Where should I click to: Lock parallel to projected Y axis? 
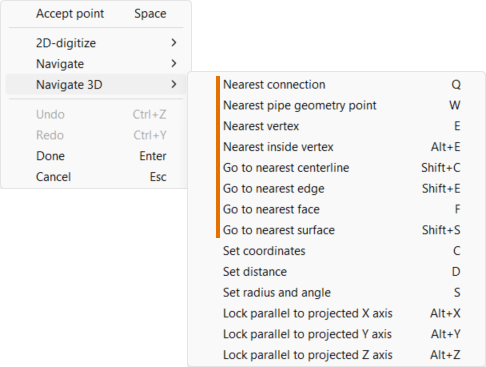pyautogui.click(x=337, y=334)
